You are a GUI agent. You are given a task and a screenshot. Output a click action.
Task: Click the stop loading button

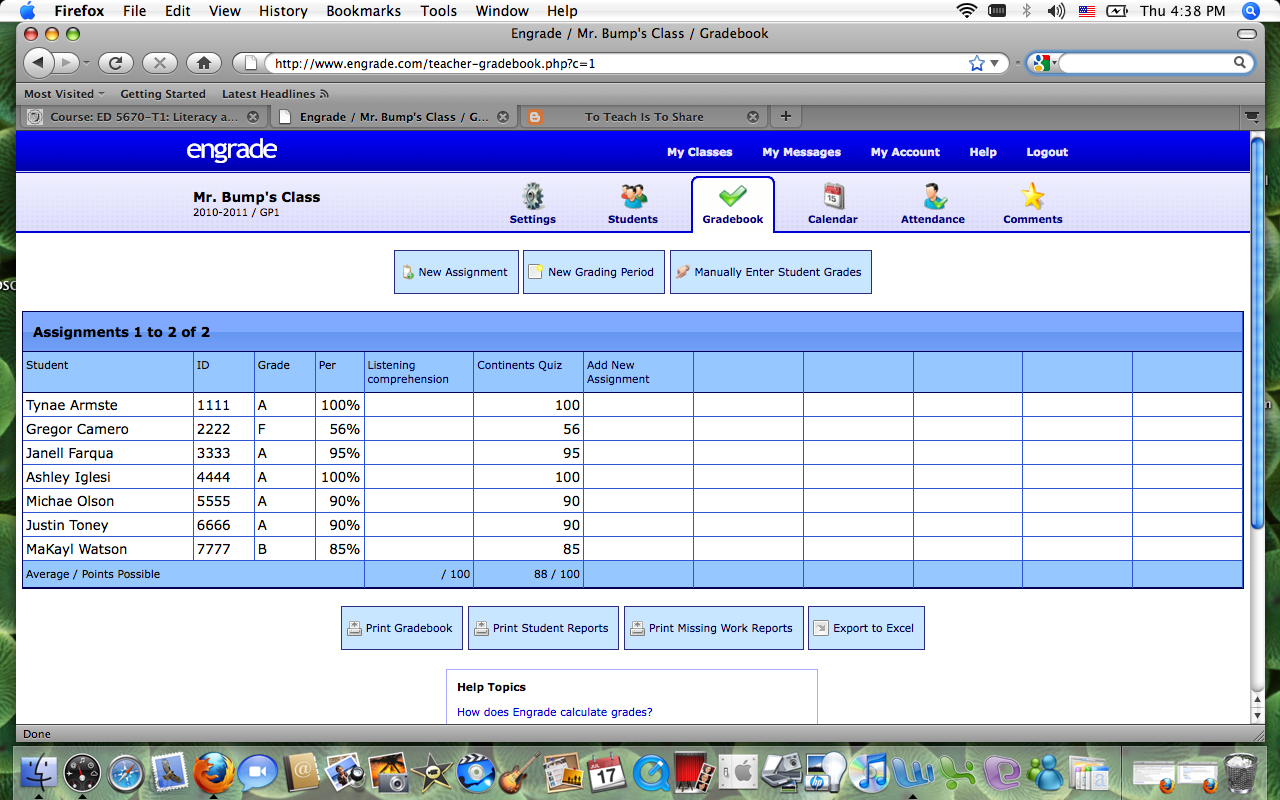pyautogui.click(x=160, y=63)
